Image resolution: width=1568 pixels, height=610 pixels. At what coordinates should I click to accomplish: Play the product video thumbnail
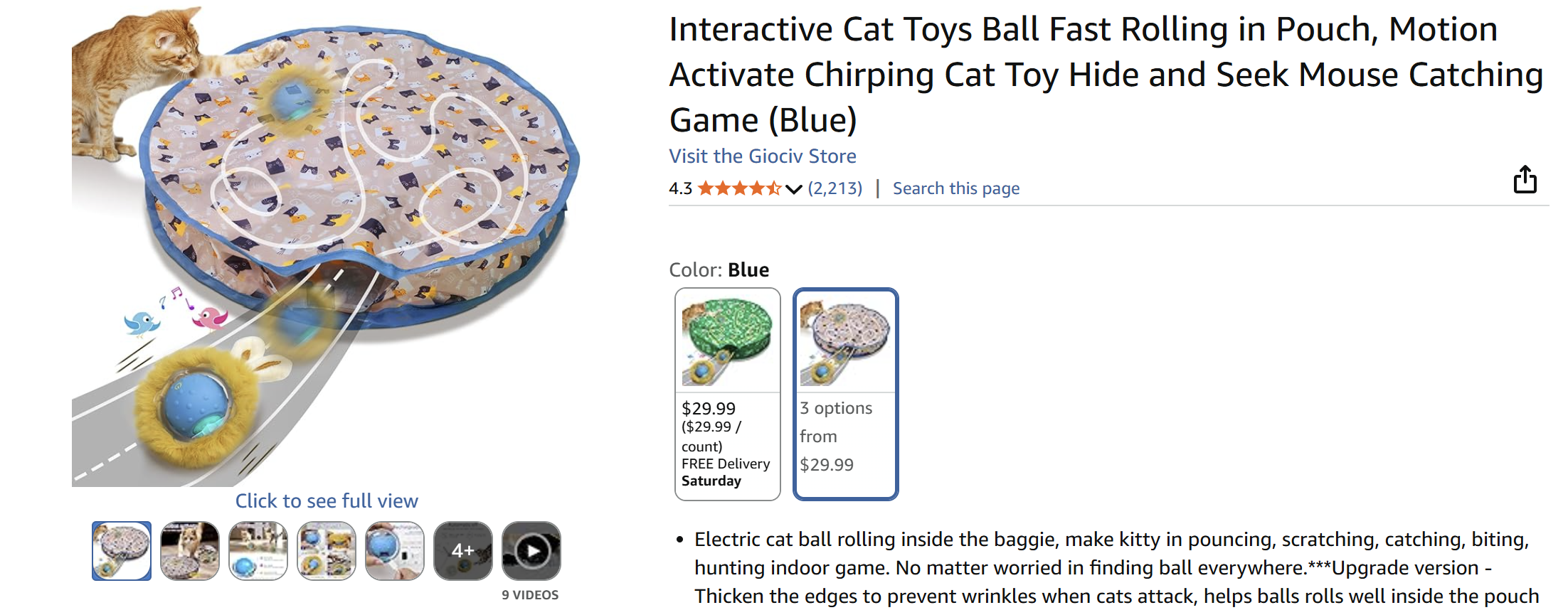click(x=531, y=551)
